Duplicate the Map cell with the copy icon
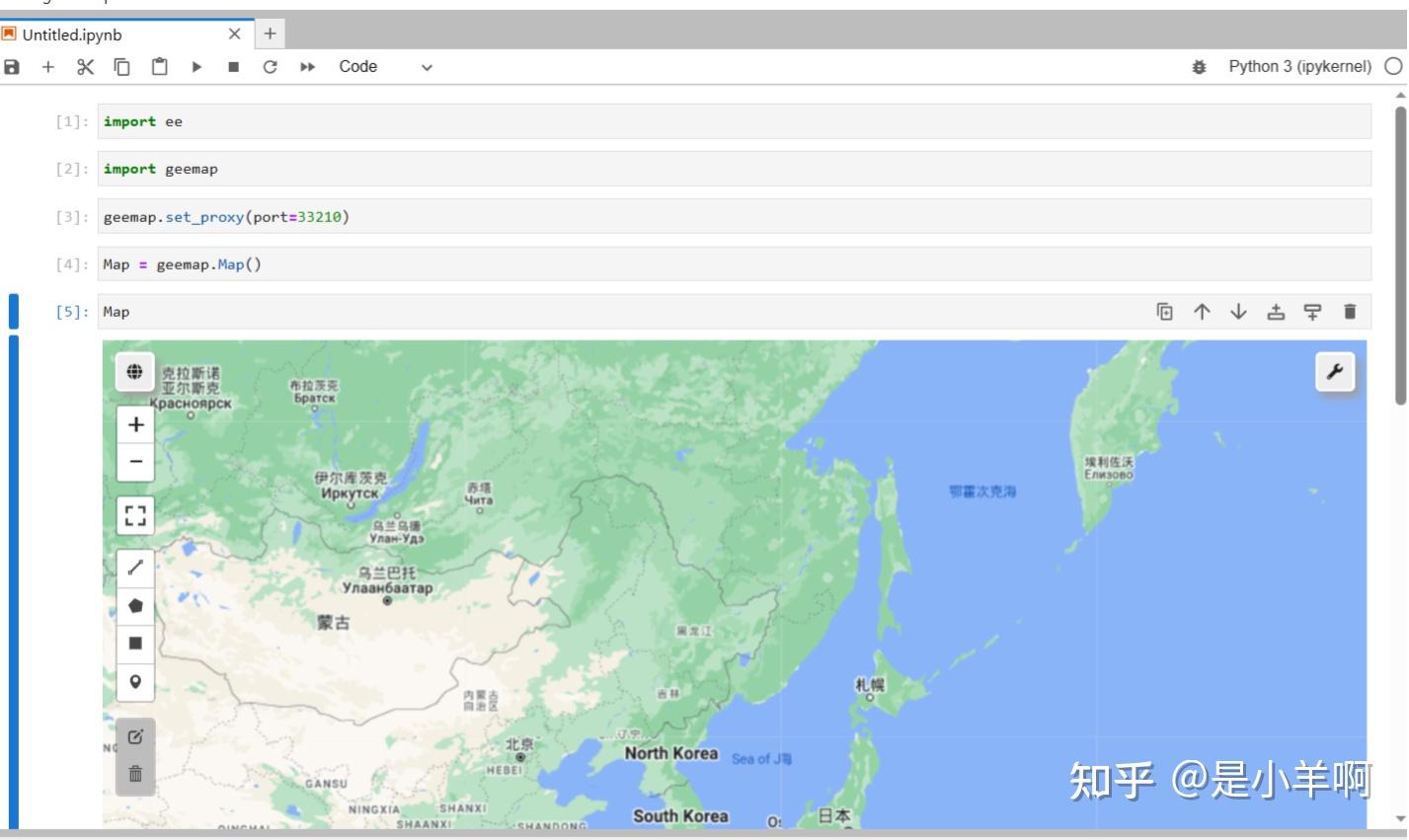Image resolution: width=1409 pixels, height=840 pixels. (1166, 311)
